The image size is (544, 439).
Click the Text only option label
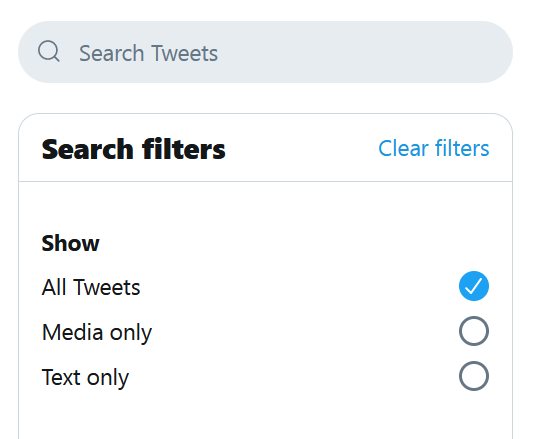coord(85,378)
